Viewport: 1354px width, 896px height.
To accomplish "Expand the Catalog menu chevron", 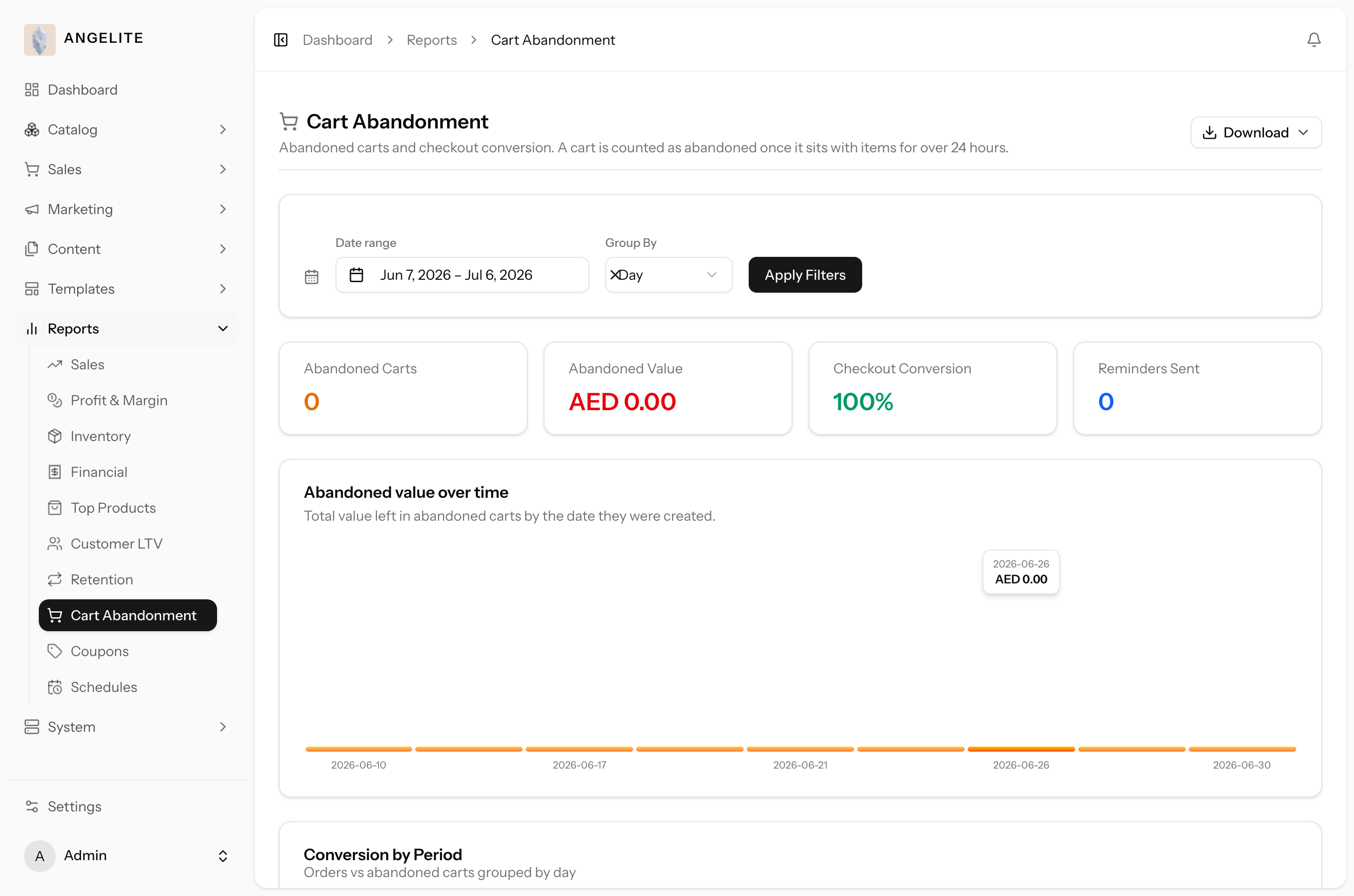I will pos(223,130).
